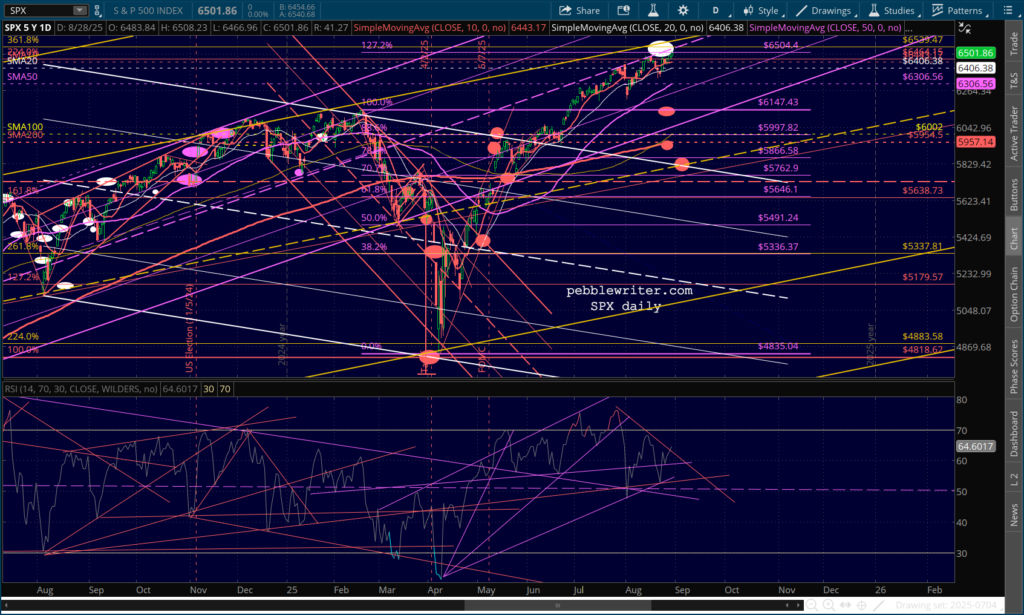Viewport: 1024px width, 615px height.
Task: Click the $6147.43 Fibonacci level label
Action: (x=778, y=102)
